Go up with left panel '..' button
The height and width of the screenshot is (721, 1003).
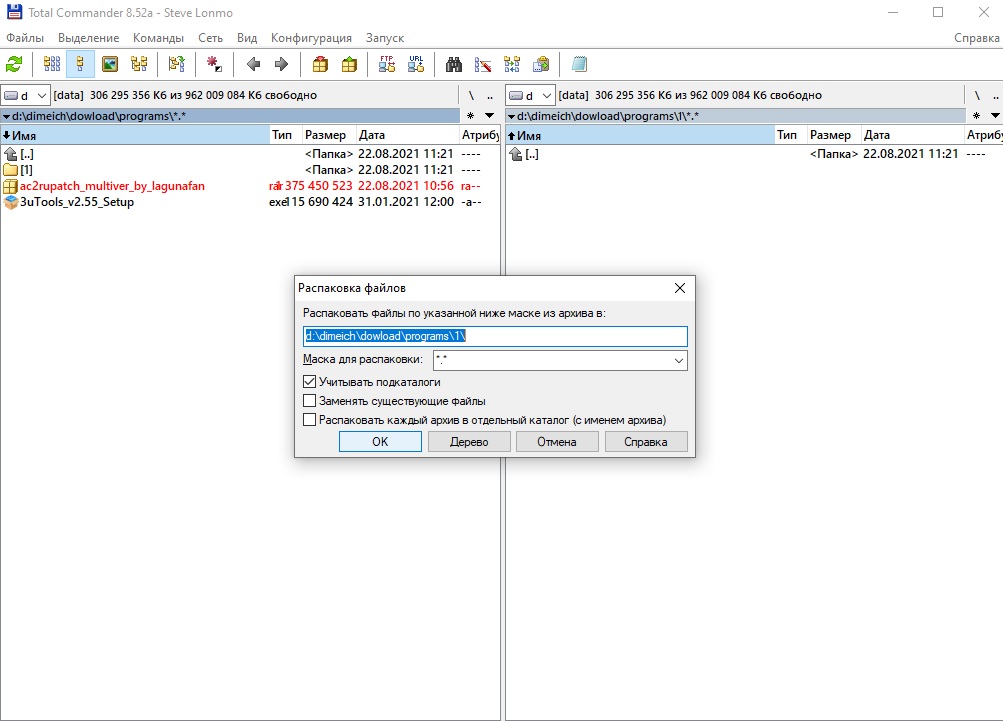click(x=490, y=95)
